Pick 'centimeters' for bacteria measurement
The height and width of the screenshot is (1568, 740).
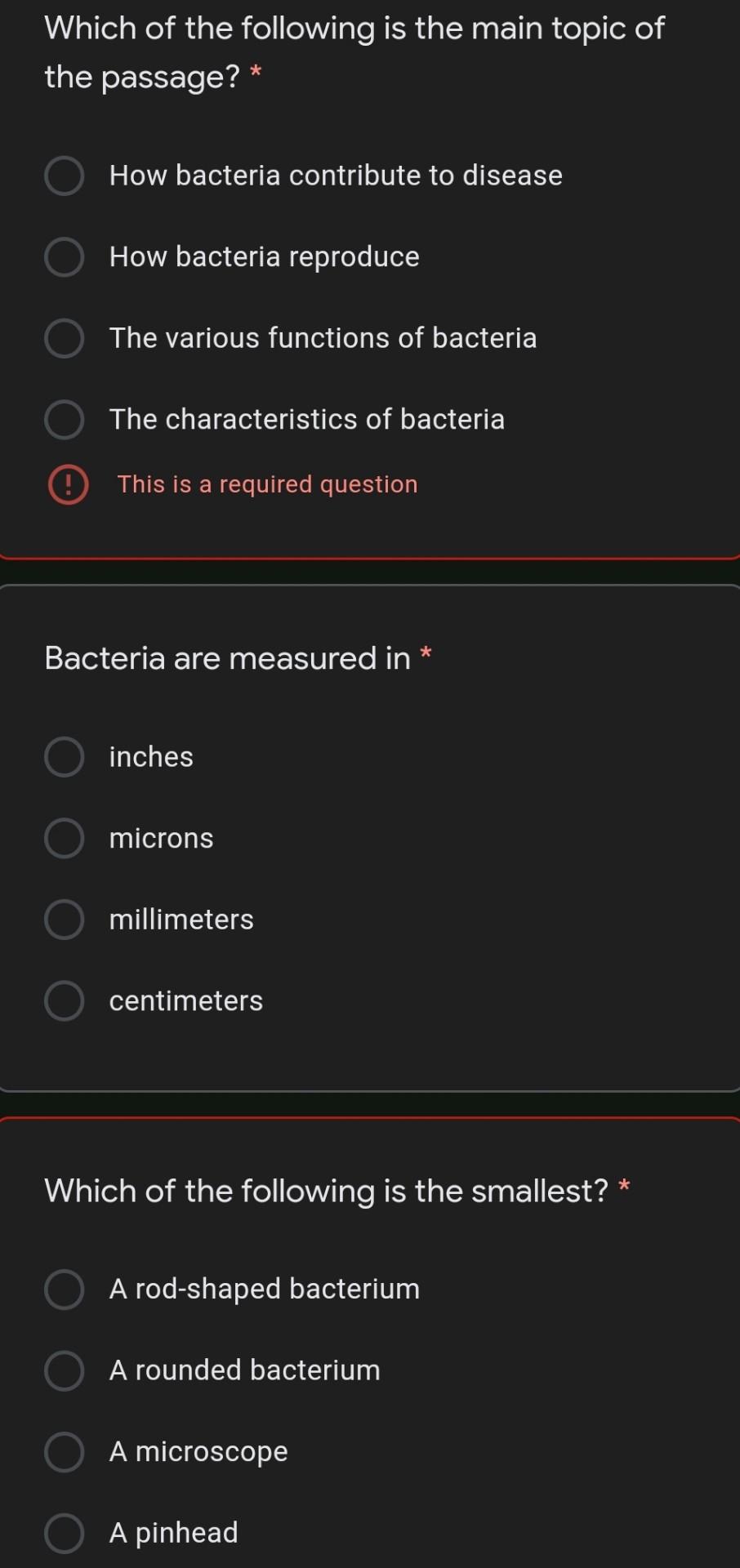pos(64,1001)
